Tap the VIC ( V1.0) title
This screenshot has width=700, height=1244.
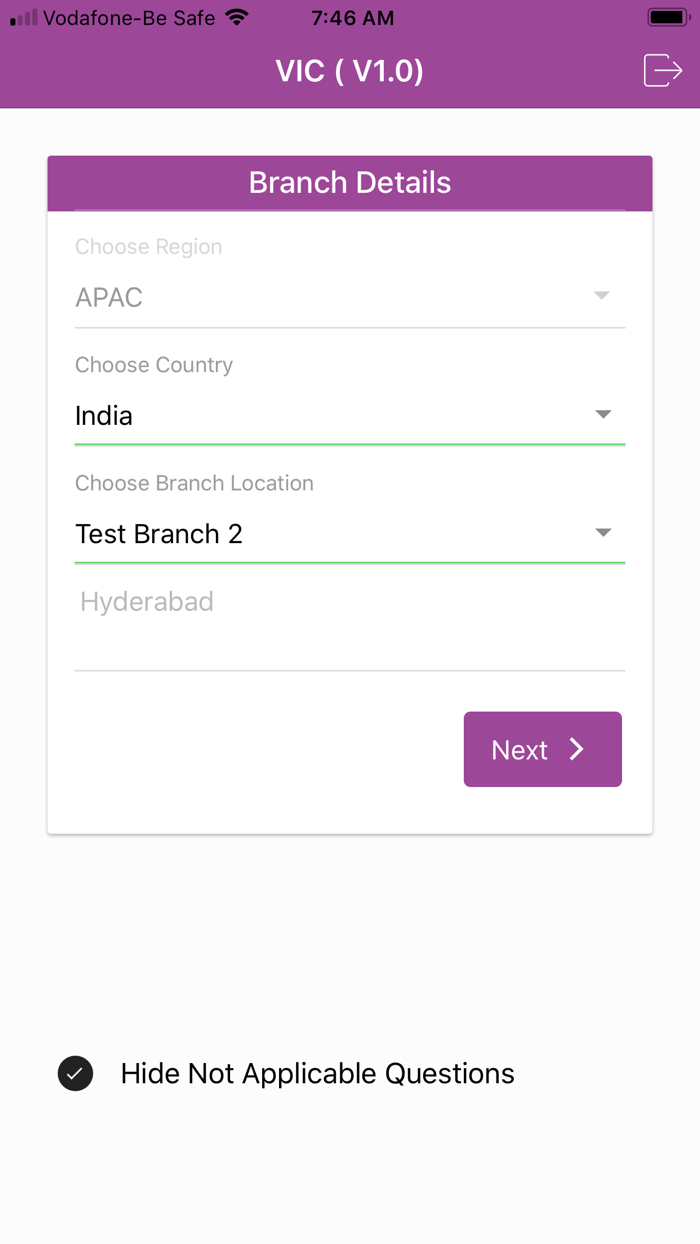(x=350, y=71)
